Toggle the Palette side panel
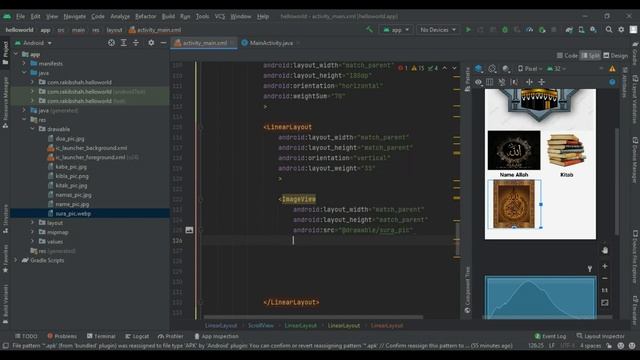Viewport: 640px width, 360px height. pyautogui.click(x=467, y=80)
